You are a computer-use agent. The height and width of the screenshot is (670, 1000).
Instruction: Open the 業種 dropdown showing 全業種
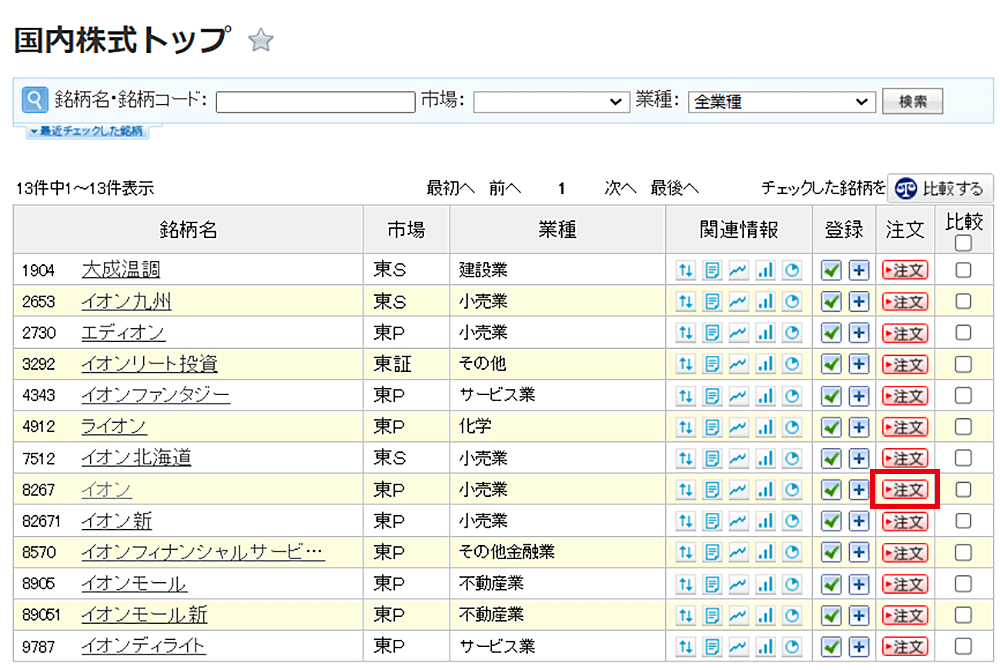coord(782,101)
